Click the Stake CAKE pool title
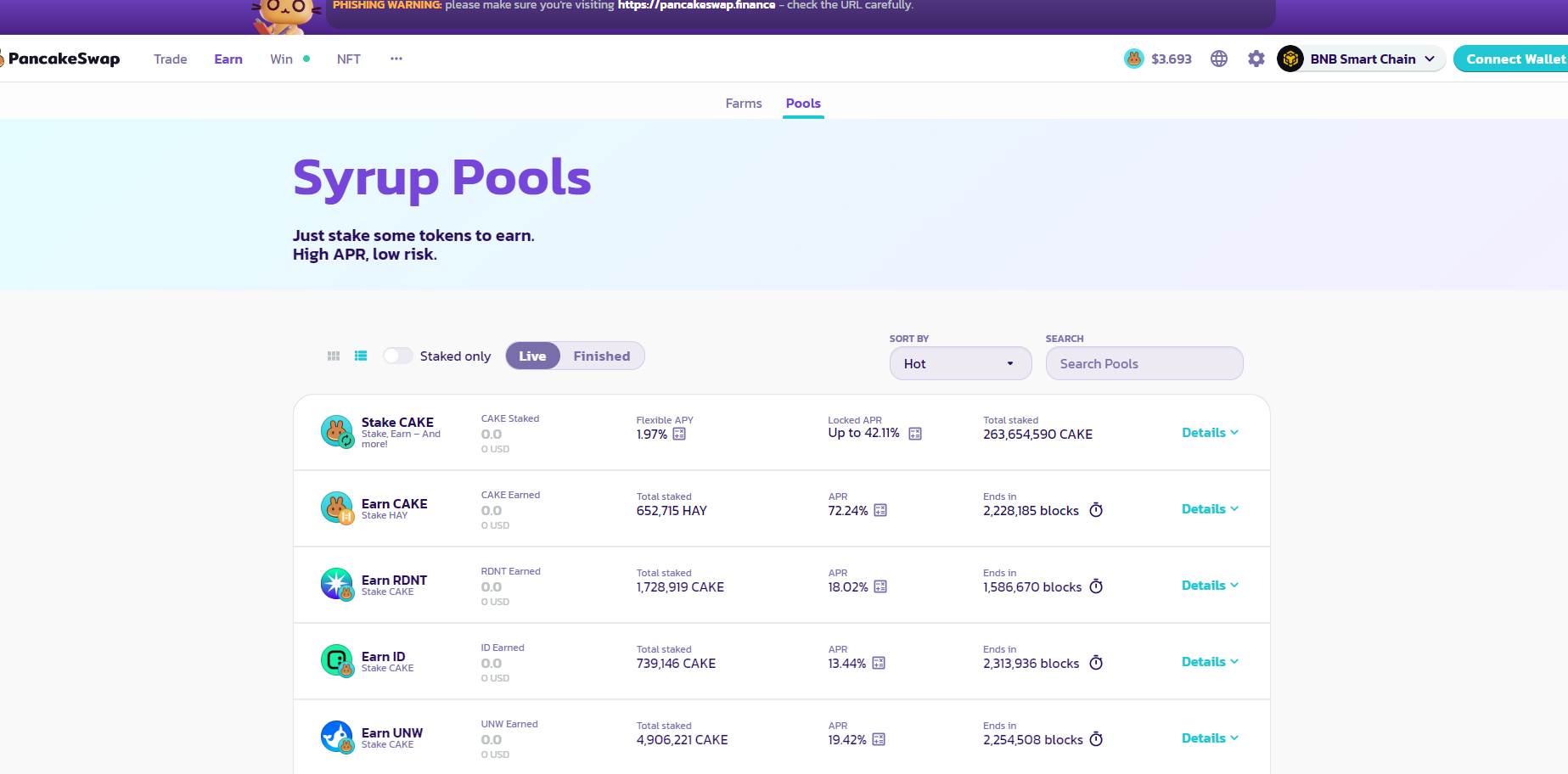The image size is (1568, 774). point(397,422)
